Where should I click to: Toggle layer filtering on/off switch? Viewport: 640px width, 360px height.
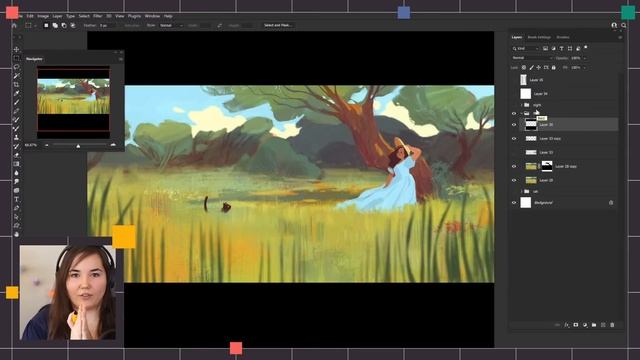click(x=586, y=48)
